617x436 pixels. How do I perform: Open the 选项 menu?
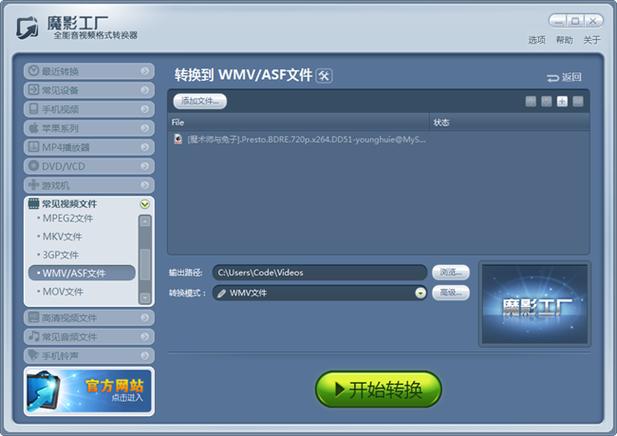[537, 40]
